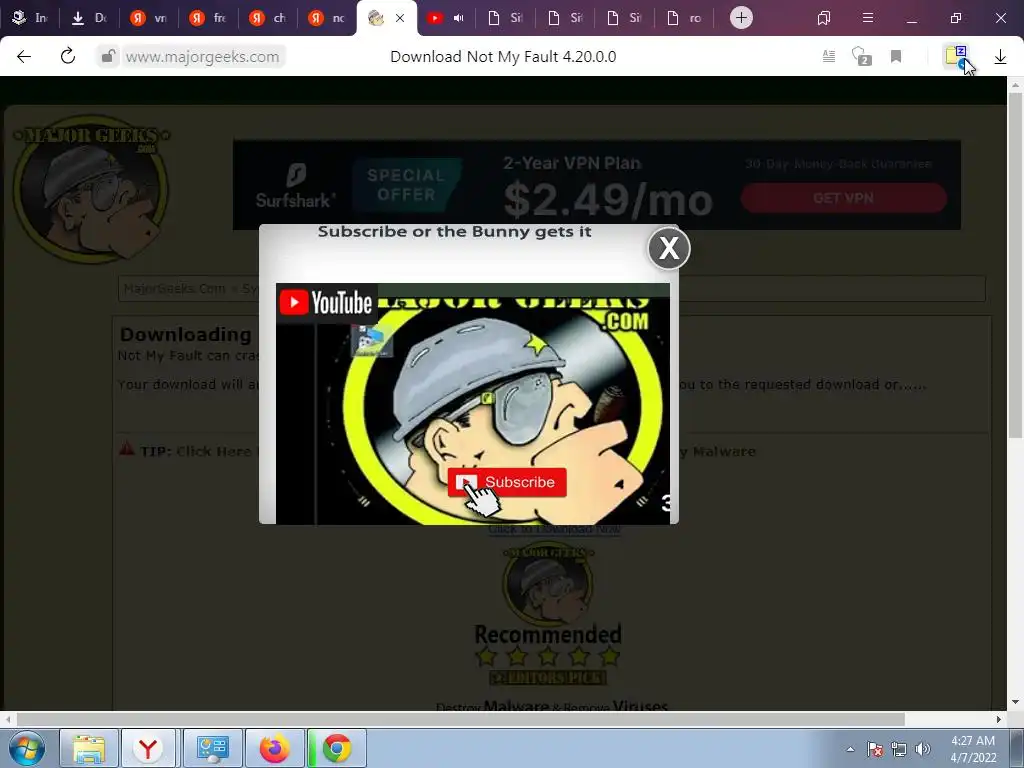Reload the current page
Screen dimensions: 1024x768
[x=67, y=57]
